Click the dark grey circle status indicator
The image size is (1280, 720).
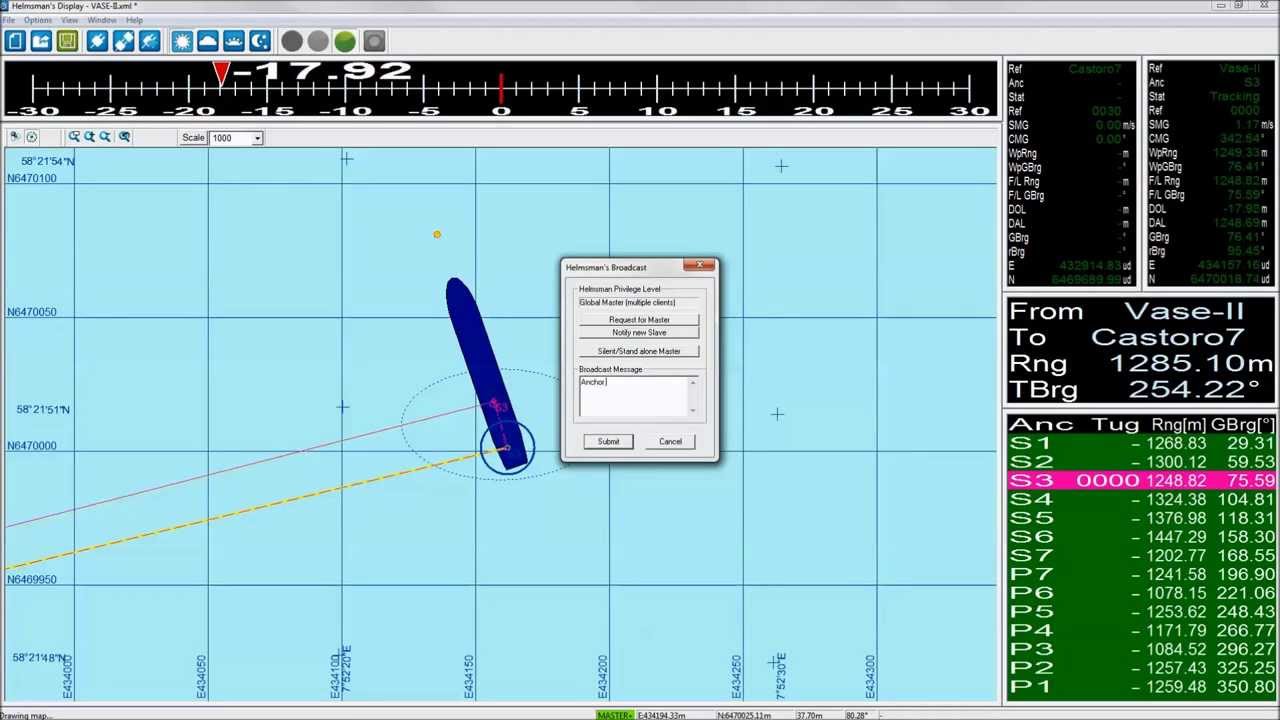[x=292, y=41]
